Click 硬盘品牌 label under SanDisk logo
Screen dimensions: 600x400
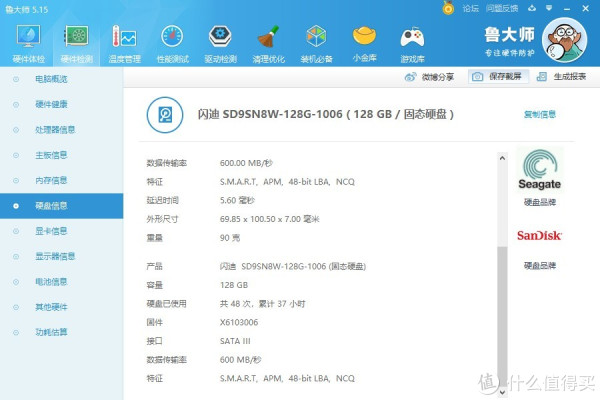(x=540, y=266)
